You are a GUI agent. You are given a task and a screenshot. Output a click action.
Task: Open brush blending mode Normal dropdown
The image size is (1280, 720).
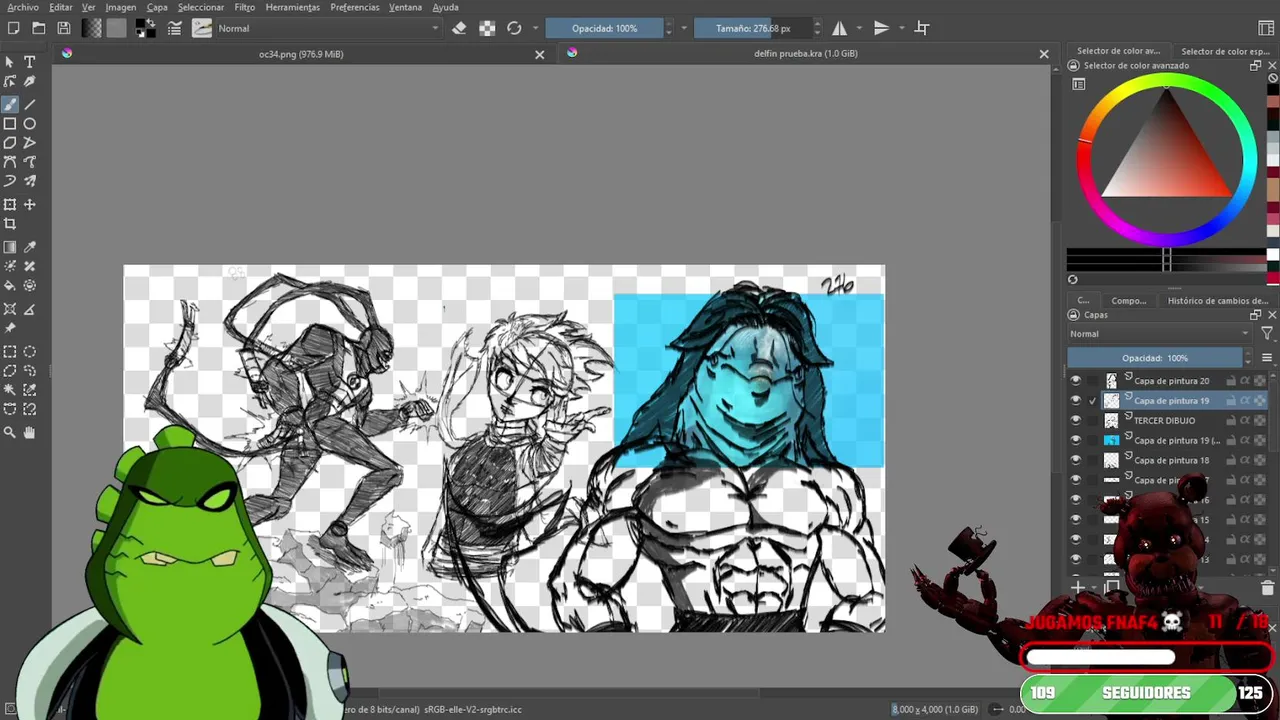(328, 28)
